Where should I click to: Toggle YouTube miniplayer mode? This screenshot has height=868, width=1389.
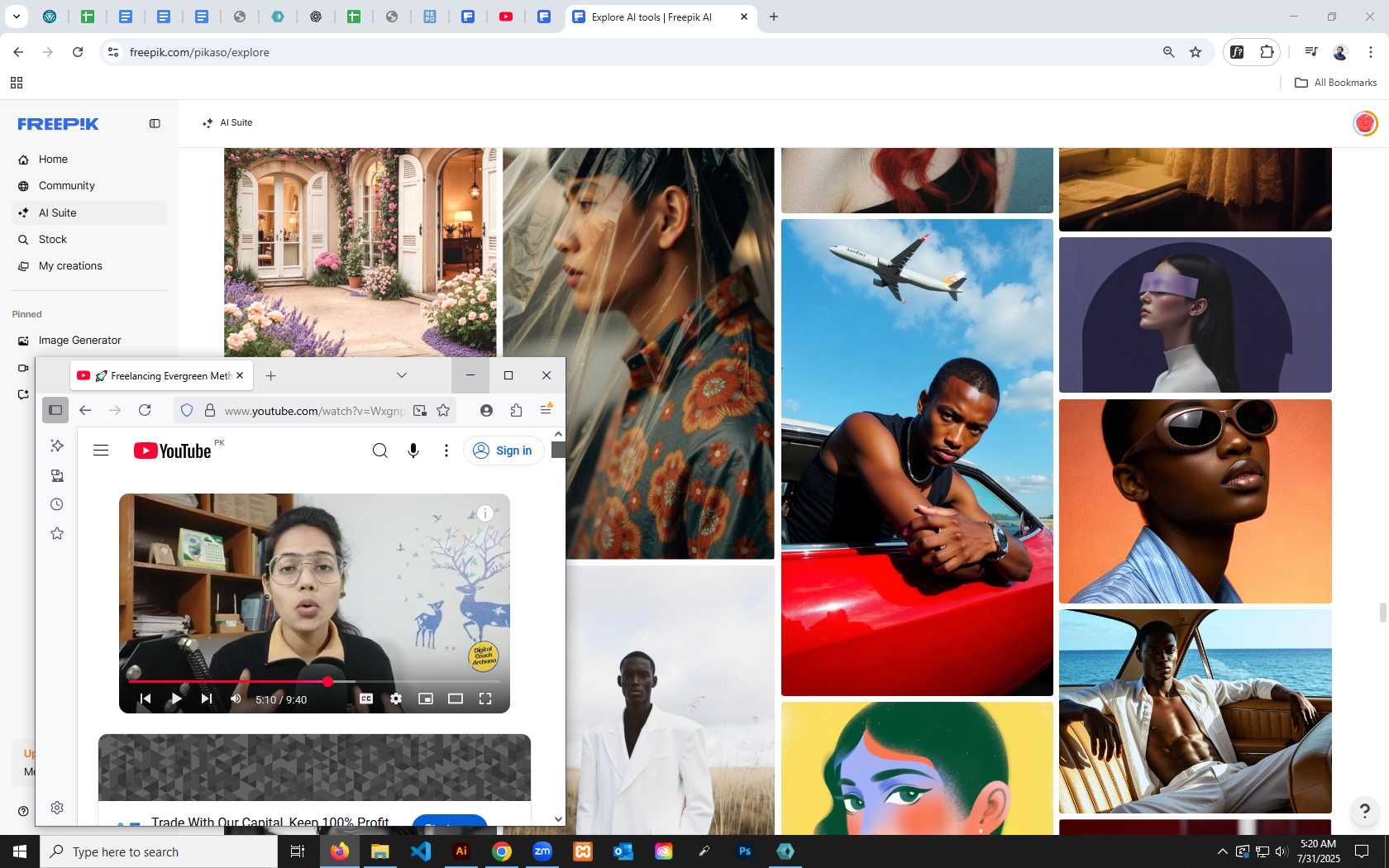426,699
